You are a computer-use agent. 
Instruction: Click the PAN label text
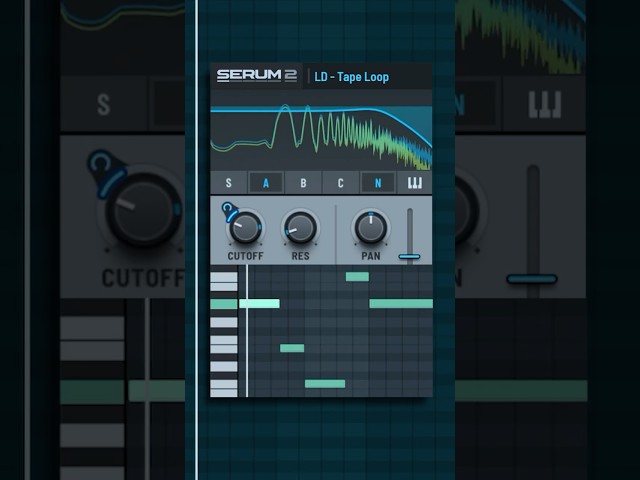pyautogui.click(x=371, y=256)
